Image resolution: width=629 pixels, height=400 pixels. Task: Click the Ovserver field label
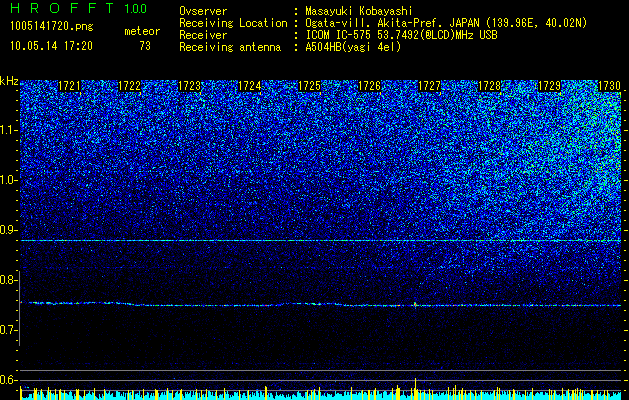[203, 12]
